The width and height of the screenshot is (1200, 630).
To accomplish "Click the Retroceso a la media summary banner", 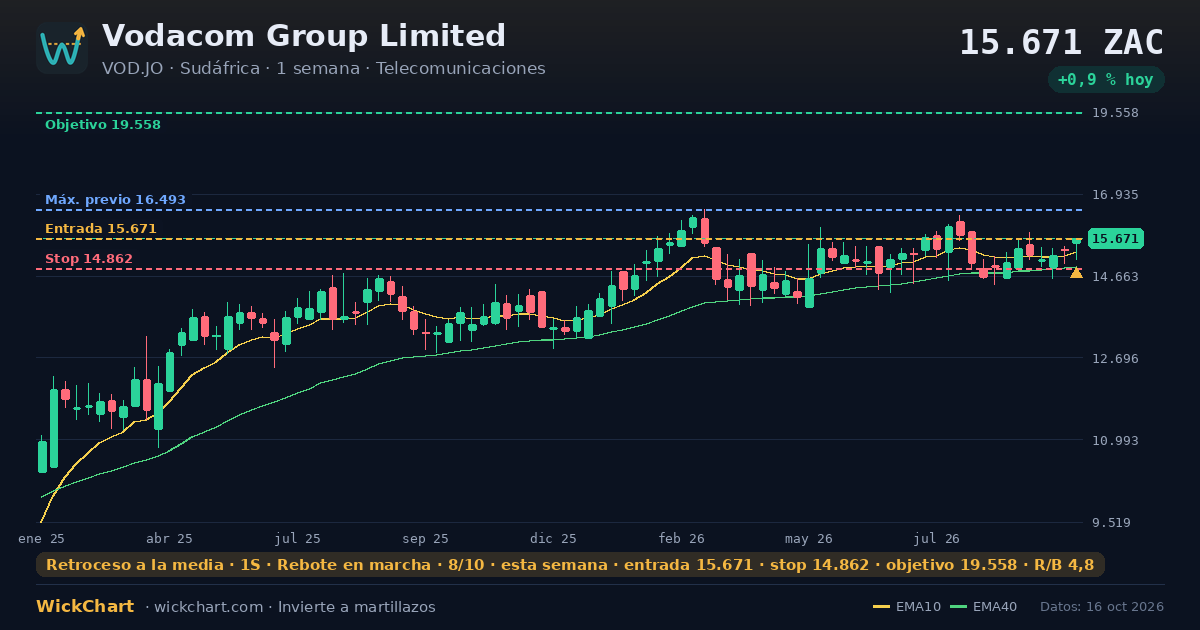I will 570,565.
